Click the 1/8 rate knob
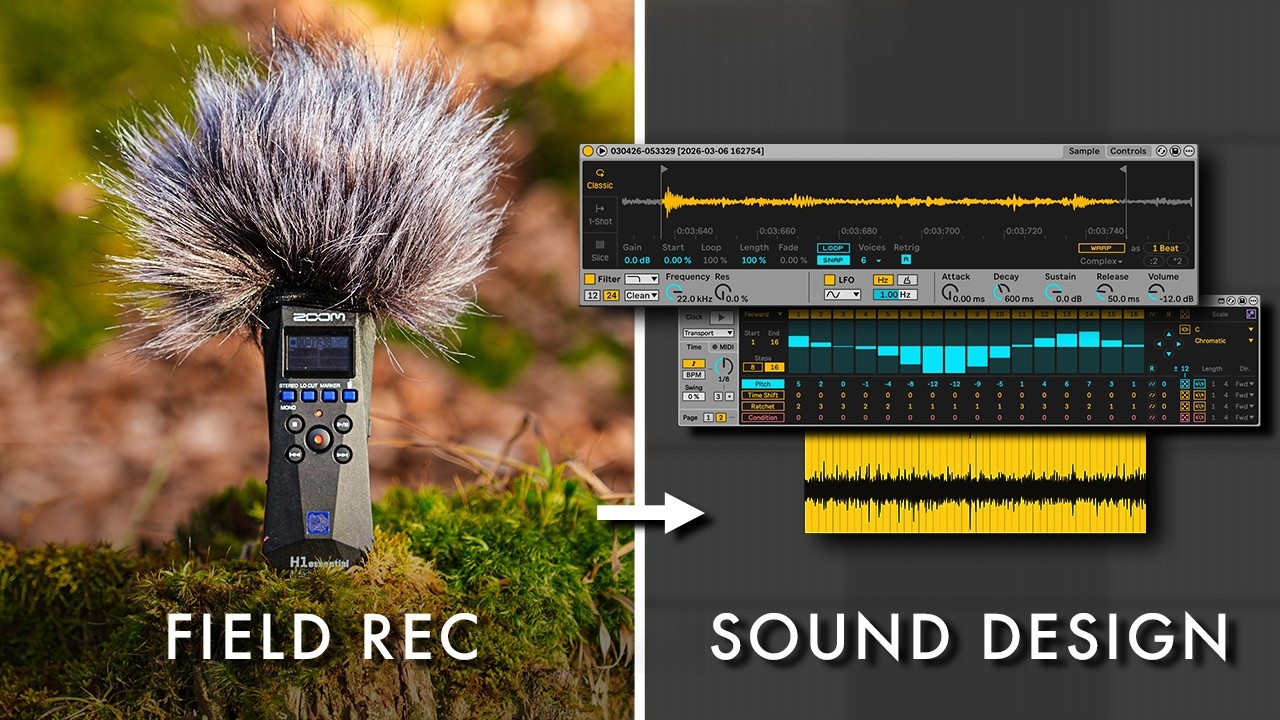The image size is (1280, 720). [x=723, y=366]
